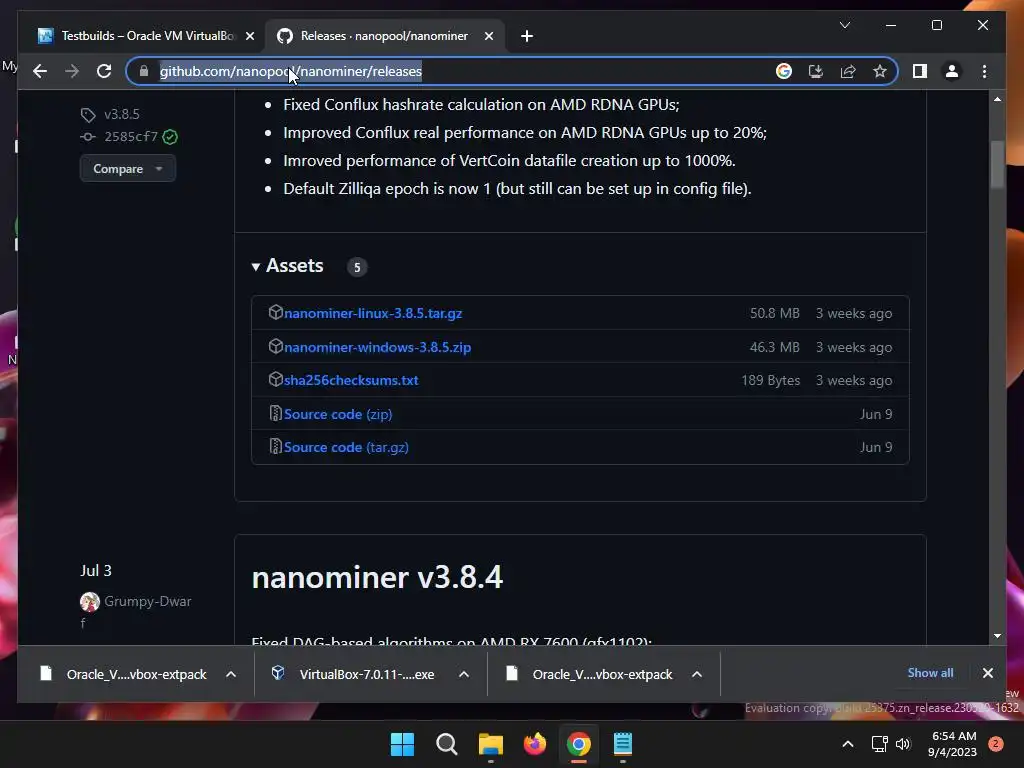Open the tab search chevron in title bar
The image size is (1024, 768).
click(x=844, y=25)
